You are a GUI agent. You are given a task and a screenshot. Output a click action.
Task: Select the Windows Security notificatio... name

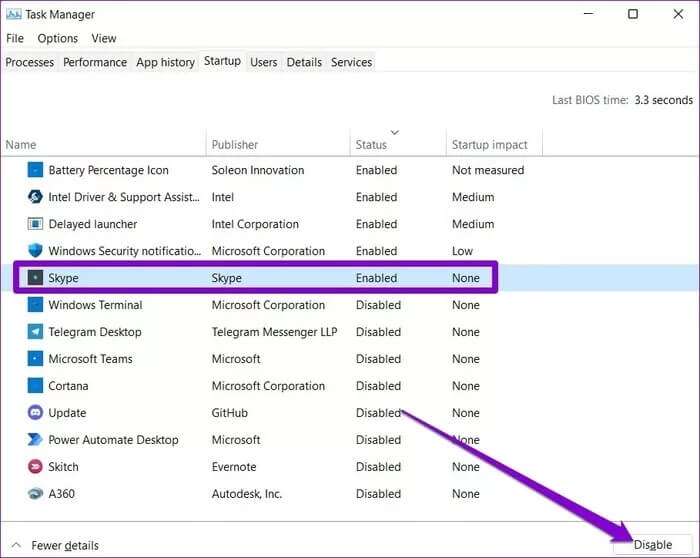click(x=125, y=250)
